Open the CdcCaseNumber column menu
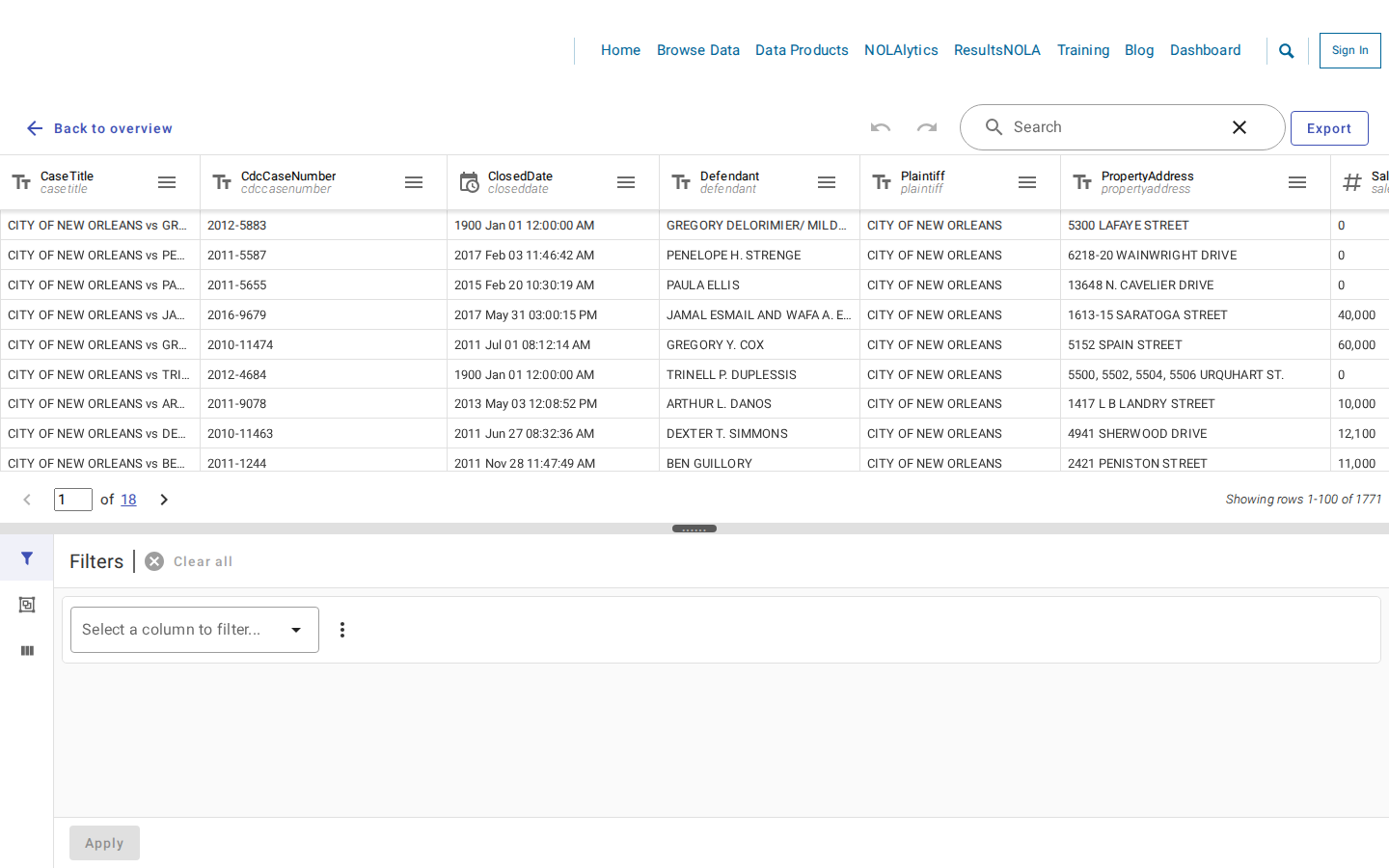This screenshot has width=1389, height=868. [x=414, y=182]
